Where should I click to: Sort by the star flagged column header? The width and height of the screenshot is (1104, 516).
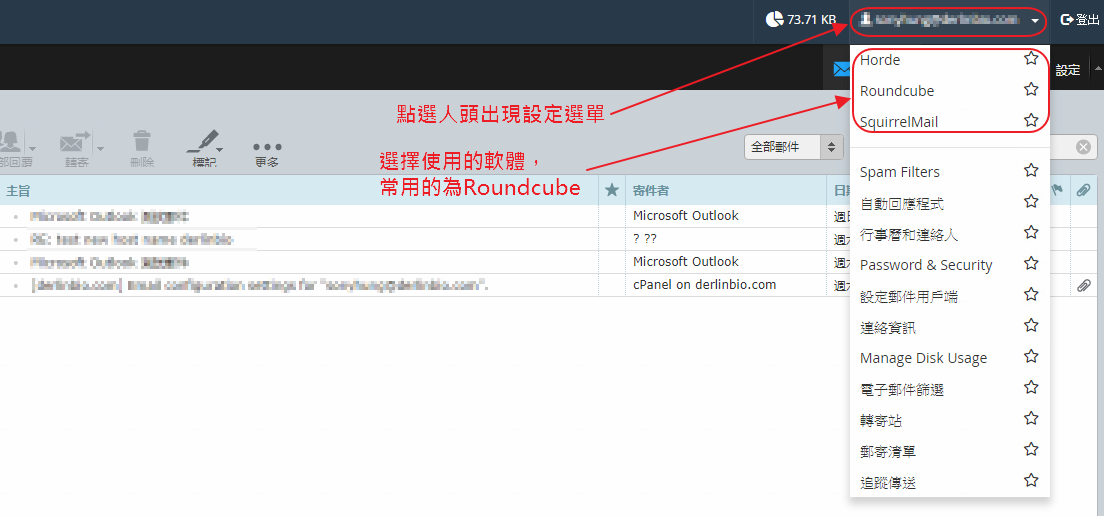pyautogui.click(x=611, y=190)
